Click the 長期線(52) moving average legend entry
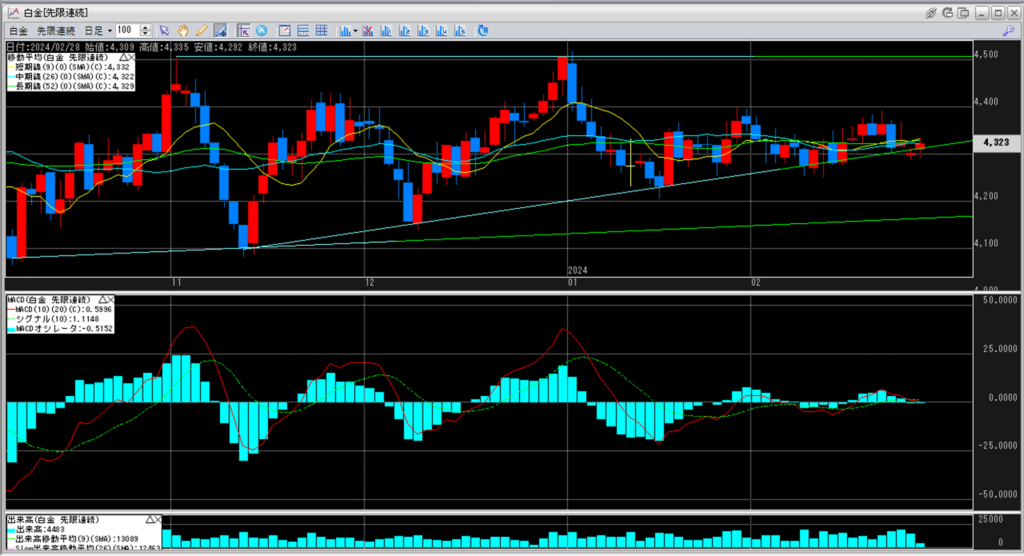Screen dimensions: 1024x556 click(71, 86)
